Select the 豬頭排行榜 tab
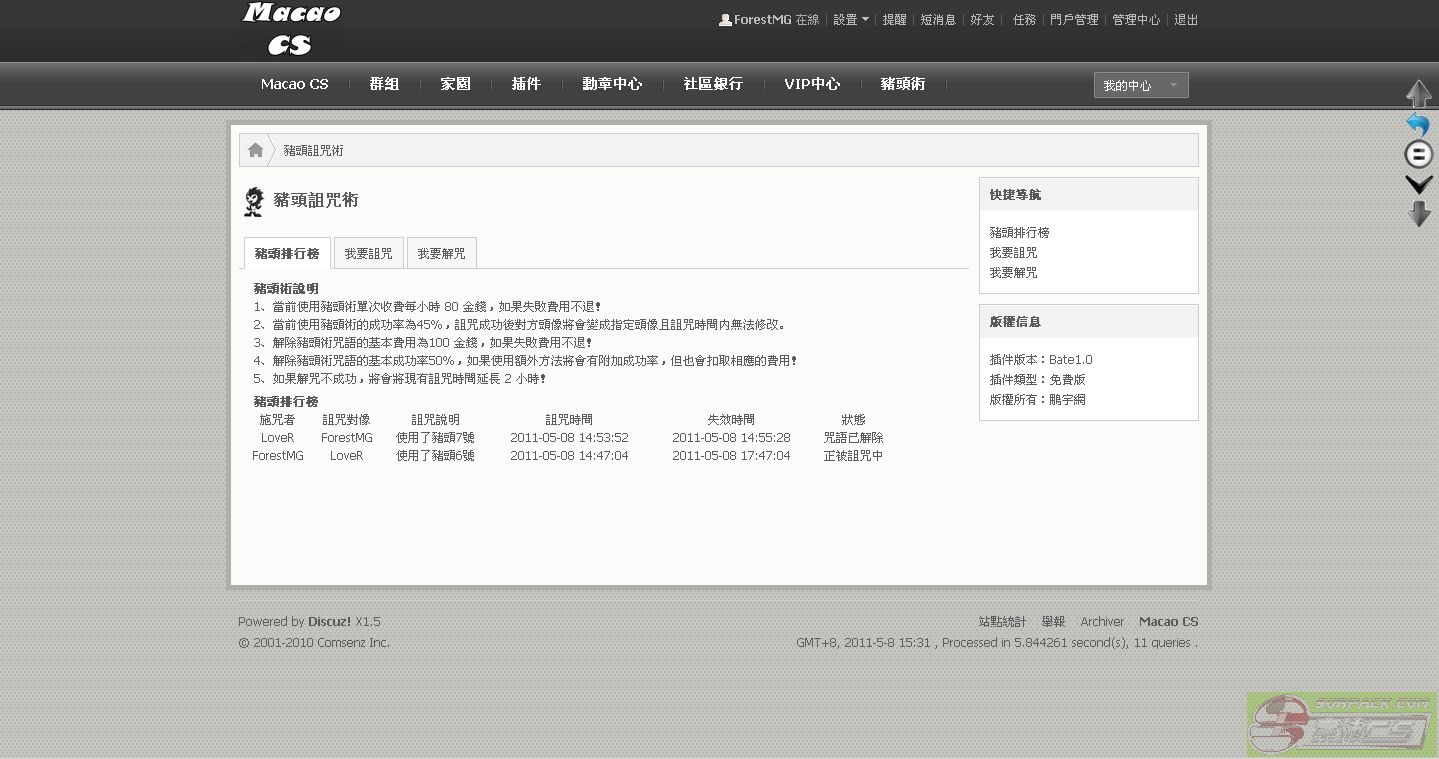 (287, 254)
